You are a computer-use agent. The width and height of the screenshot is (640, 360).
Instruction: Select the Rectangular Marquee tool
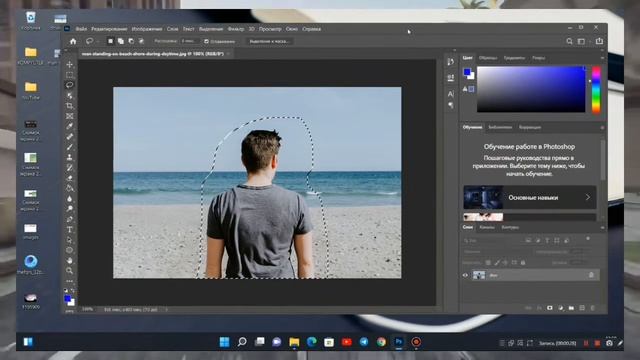coord(70,75)
